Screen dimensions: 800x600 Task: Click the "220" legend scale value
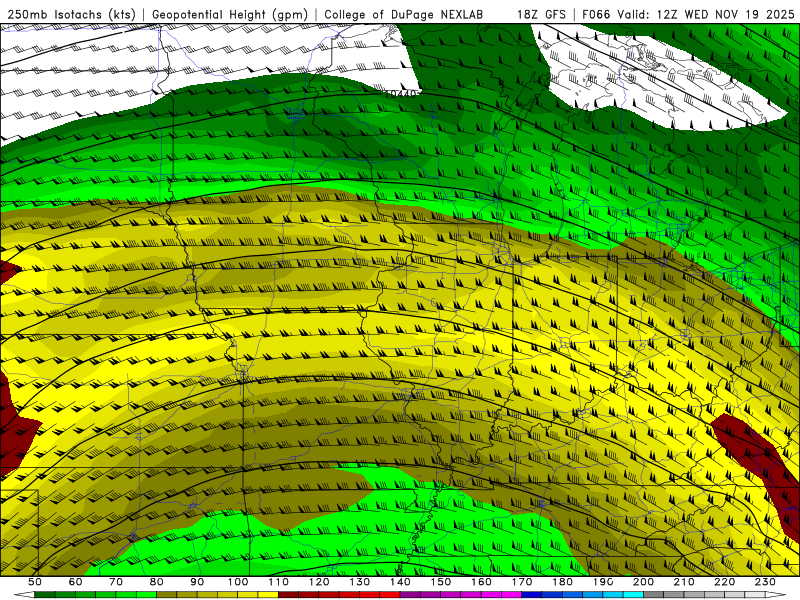(724, 582)
